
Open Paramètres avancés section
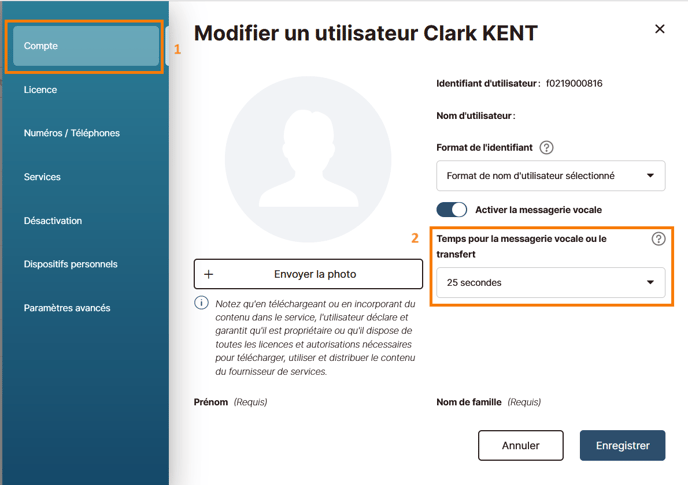pyautogui.click(x=67, y=308)
